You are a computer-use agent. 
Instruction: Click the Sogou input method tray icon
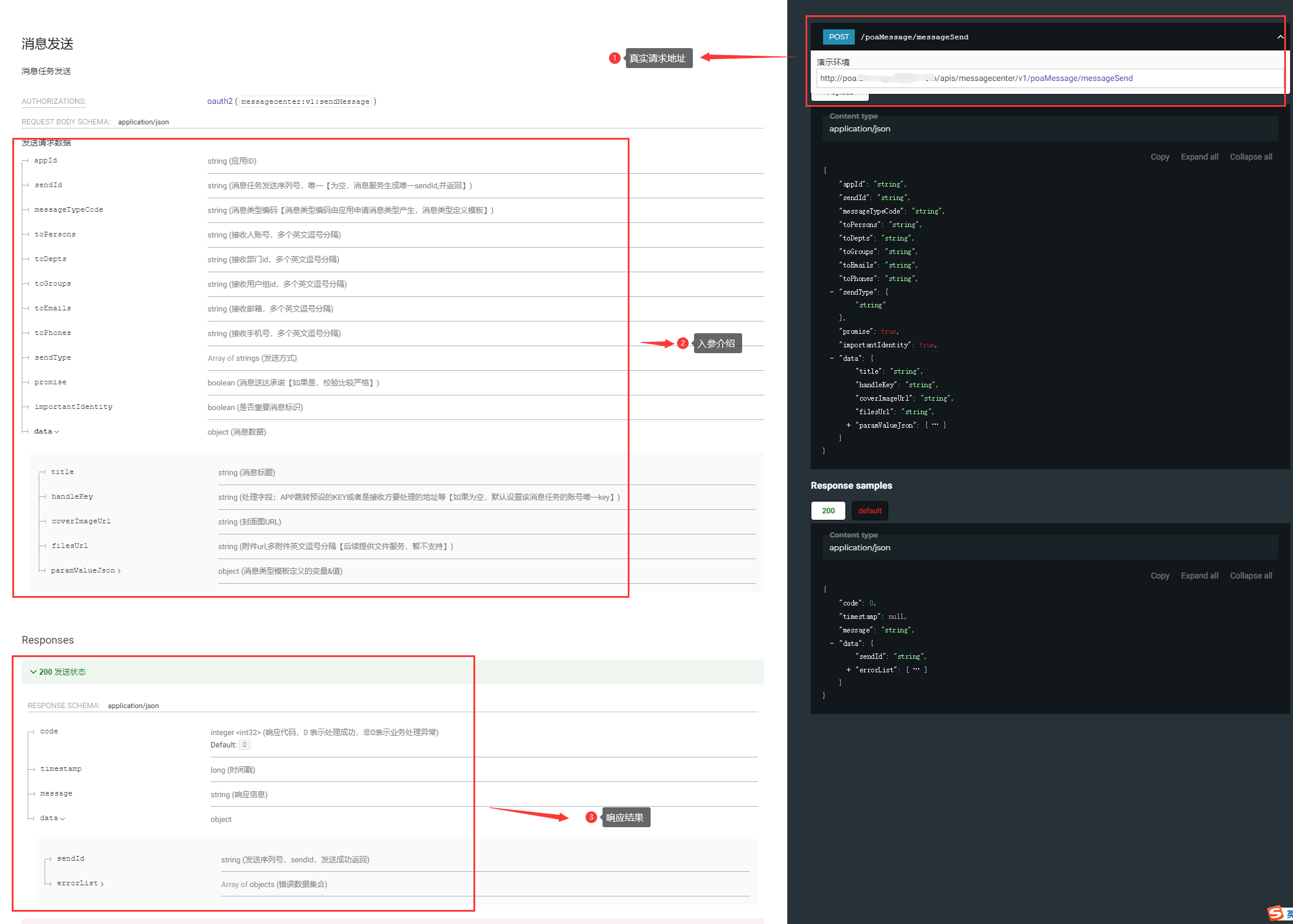tap(1275, 913)
